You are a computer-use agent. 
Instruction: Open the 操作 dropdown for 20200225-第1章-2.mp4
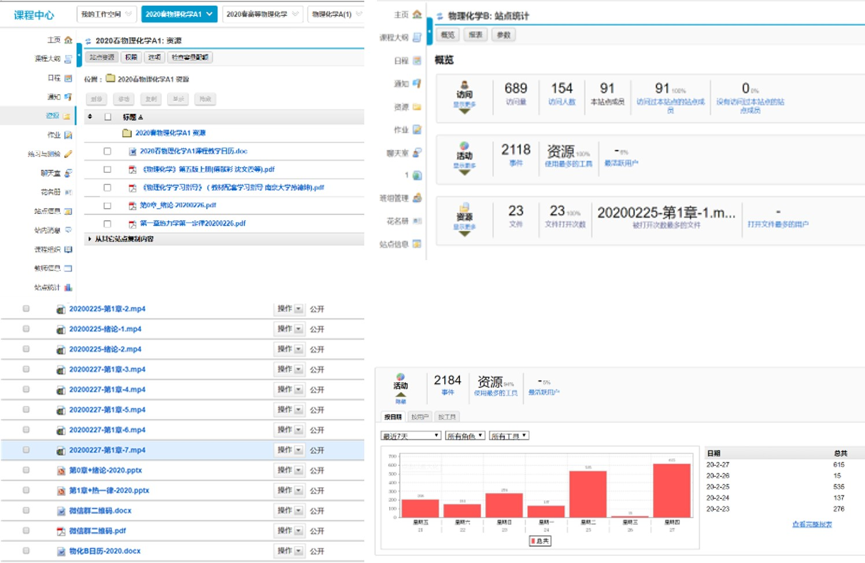(x=288, y=309)
